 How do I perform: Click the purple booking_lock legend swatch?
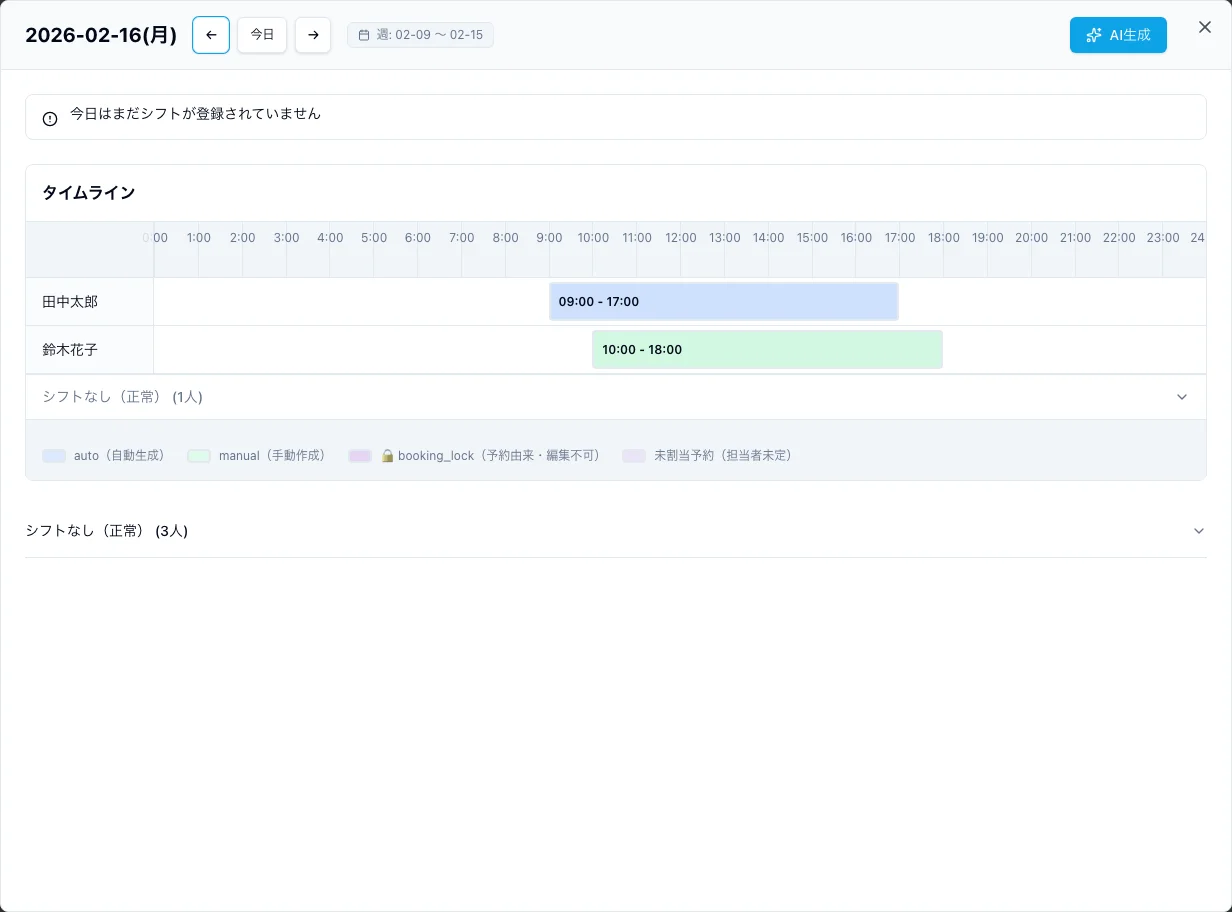[360, 456]
